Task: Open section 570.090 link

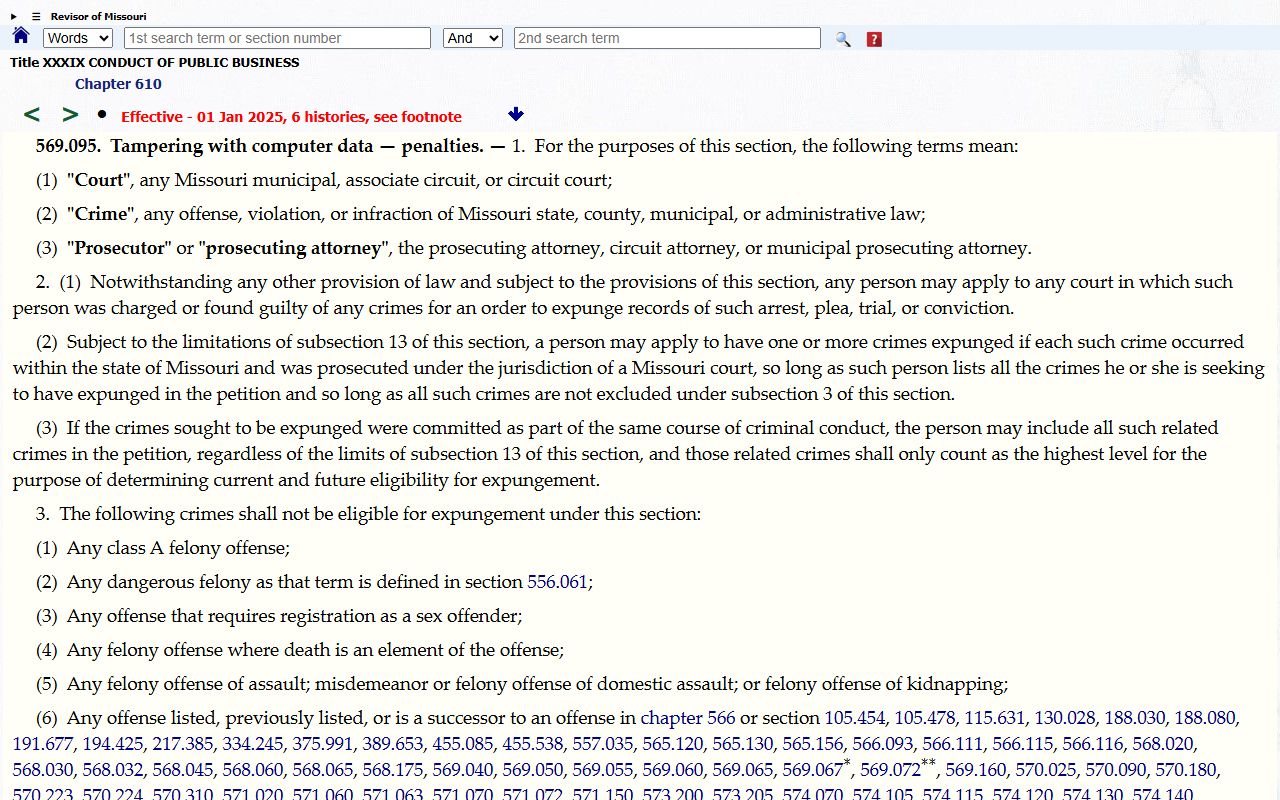Action: 1116,770
